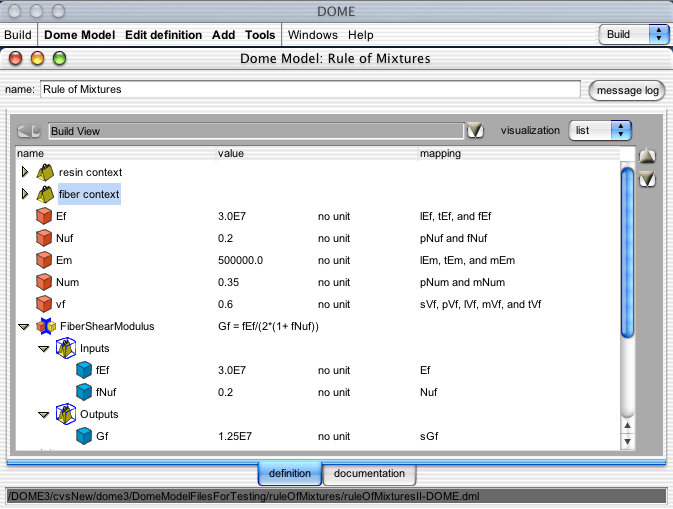The image size is (673, 509).
Task: Expand the fiber context node
Action: 24,194
